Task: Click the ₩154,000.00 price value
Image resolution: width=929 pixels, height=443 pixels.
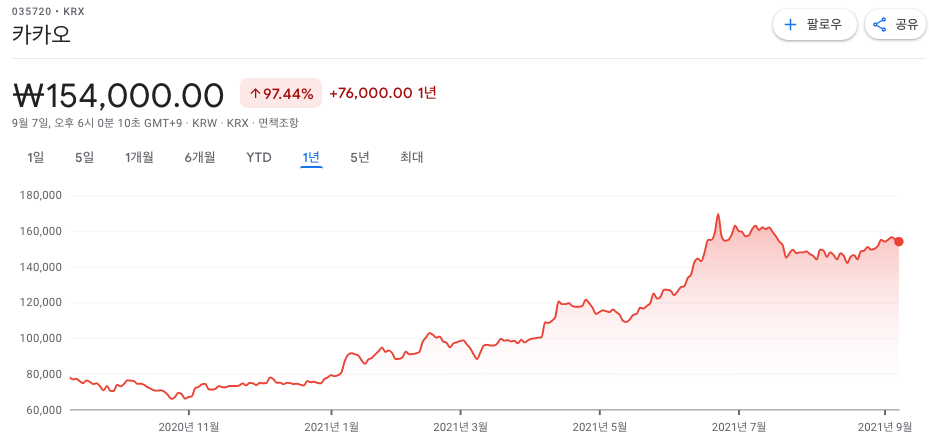Action: point(118,95)
